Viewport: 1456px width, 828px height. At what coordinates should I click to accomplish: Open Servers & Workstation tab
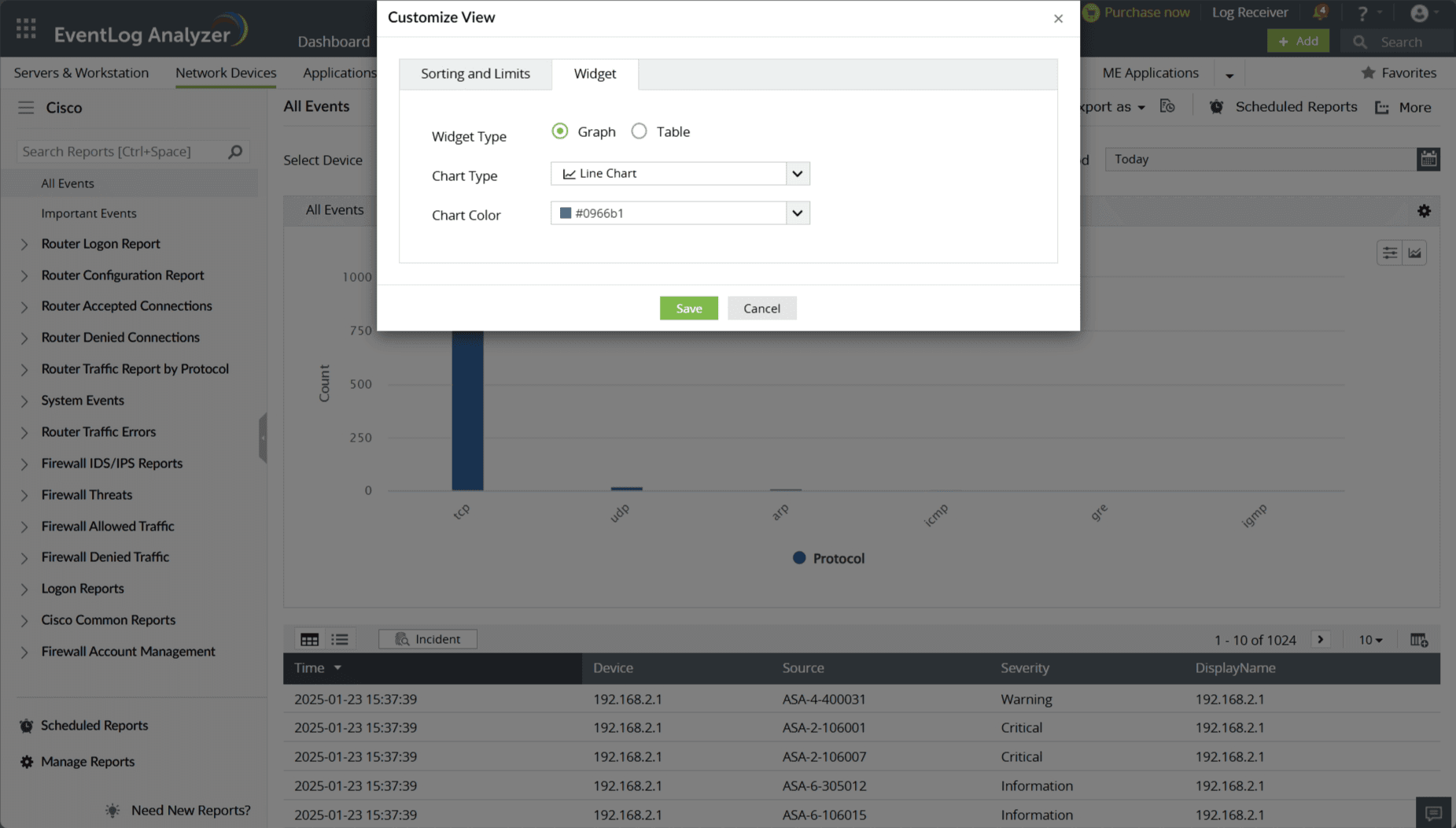pyautogui.click(x=81, y=73)
